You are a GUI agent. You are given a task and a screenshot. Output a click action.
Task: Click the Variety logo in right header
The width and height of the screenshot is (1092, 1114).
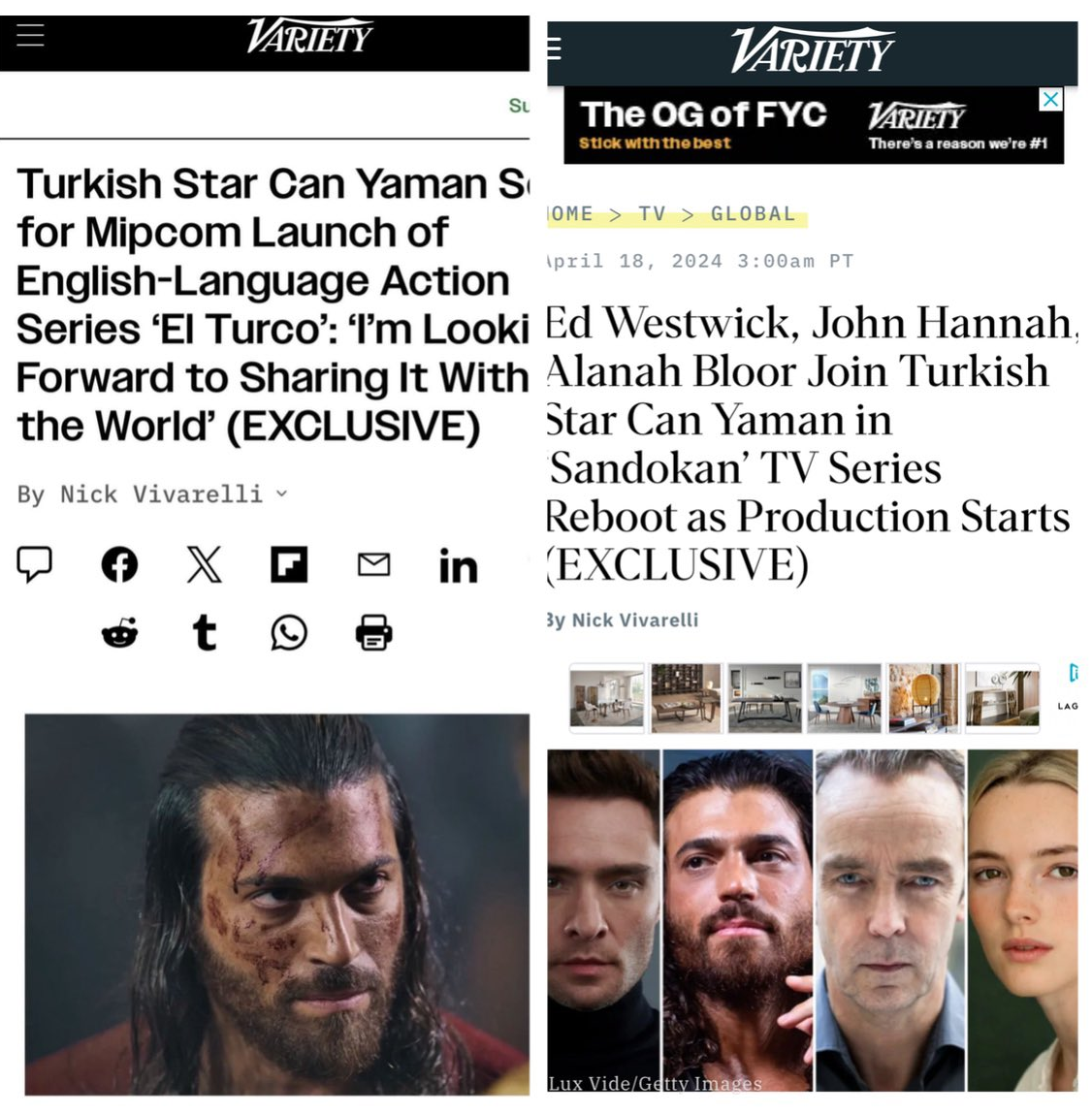pyautogui.click(x=812, y=49)
